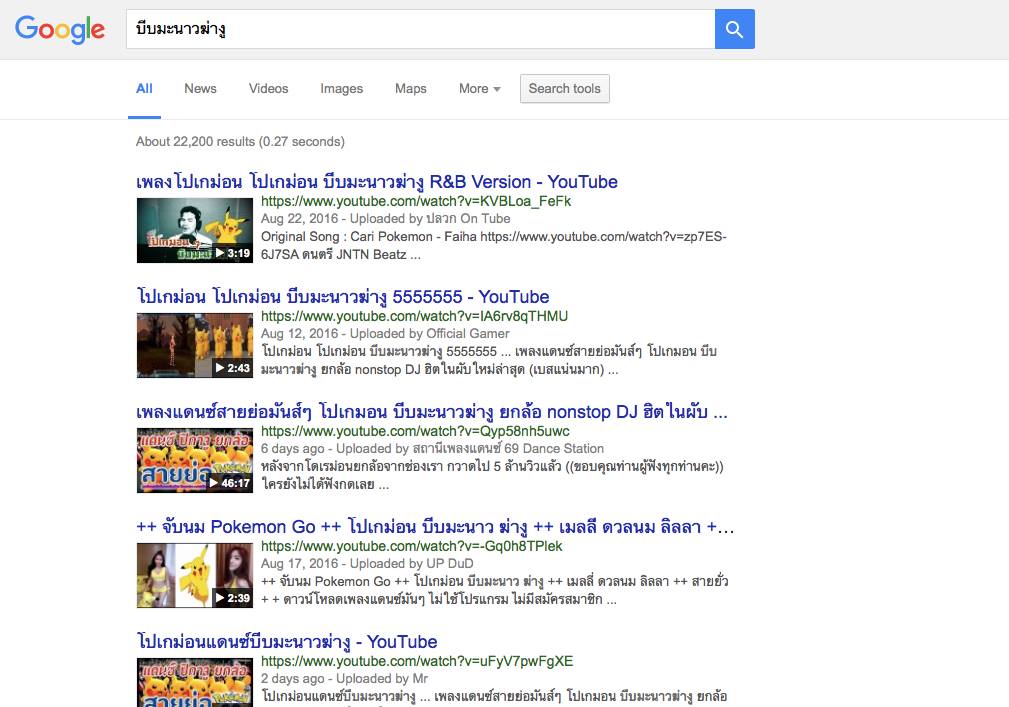Switch to the Images tab
The width and height of the screenshot is (1009, 707).
[342, 89]
